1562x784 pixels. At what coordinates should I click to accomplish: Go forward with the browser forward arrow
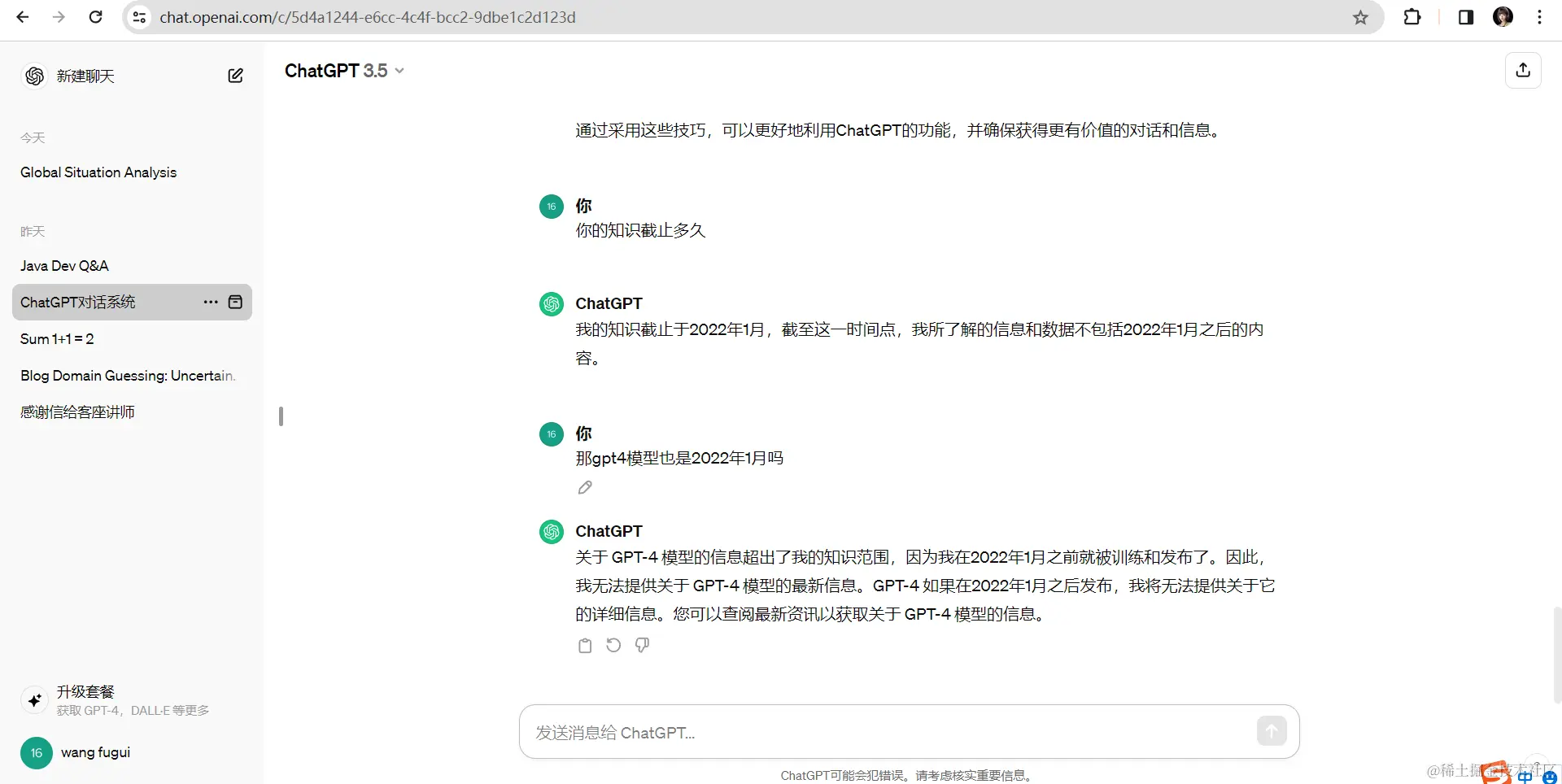[x=59, y=17]
